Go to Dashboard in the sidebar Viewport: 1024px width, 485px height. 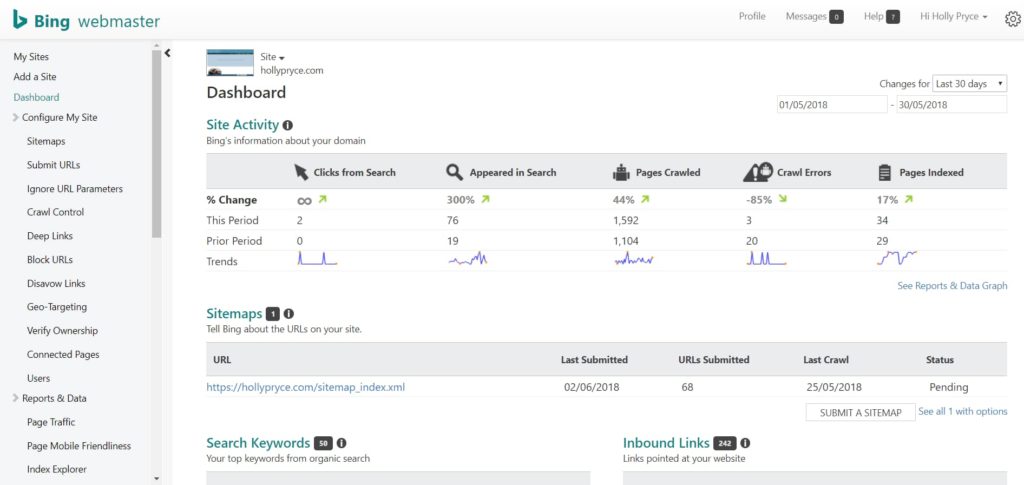pos(37,97)
